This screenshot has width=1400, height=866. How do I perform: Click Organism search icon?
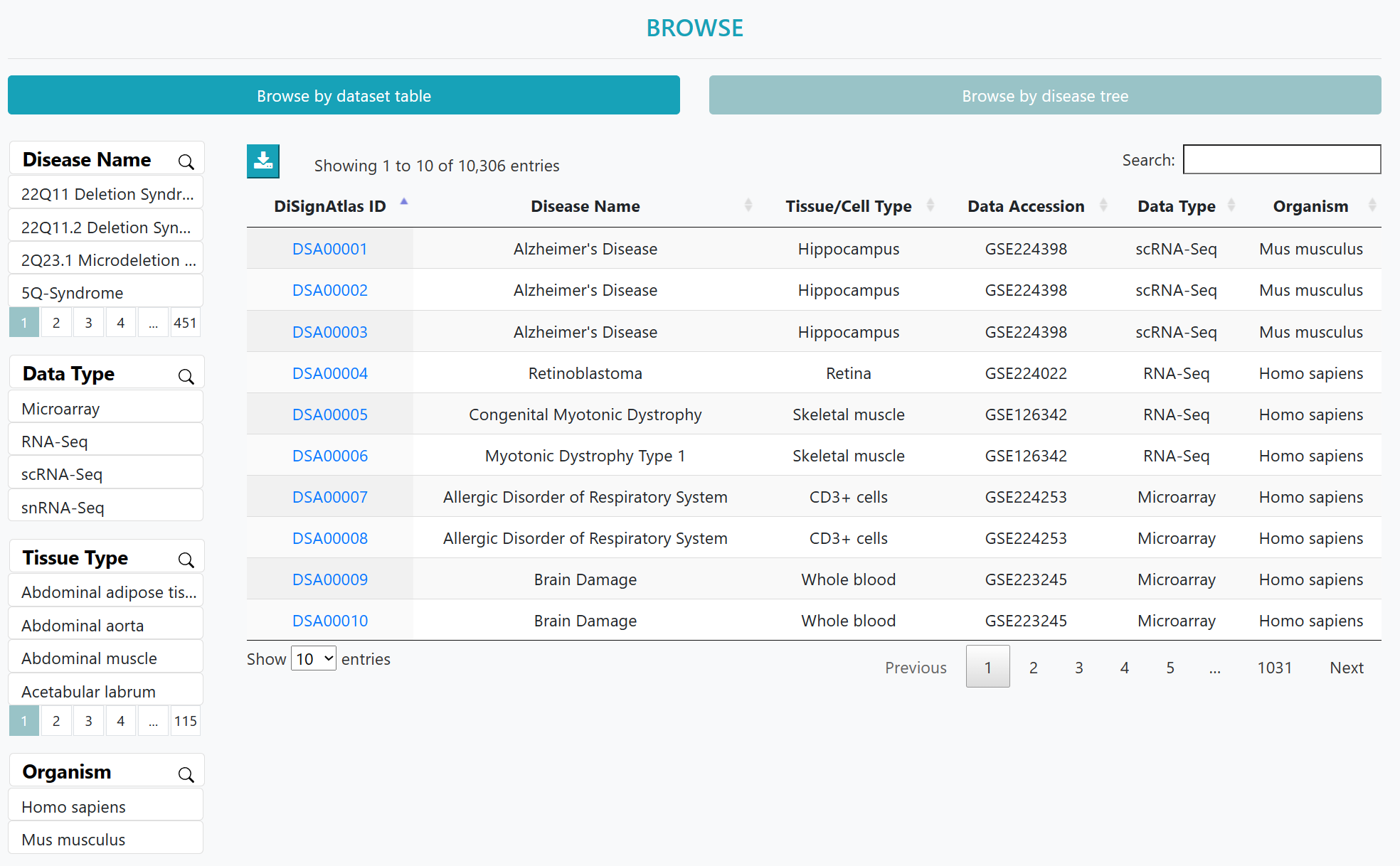coord(188,775)
